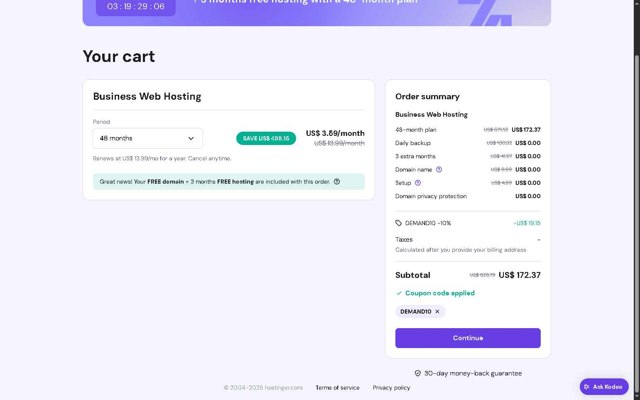This screenshot has width=640, height=400.
Task: Click the 48-month plan row label
Action: coord(416,130)
